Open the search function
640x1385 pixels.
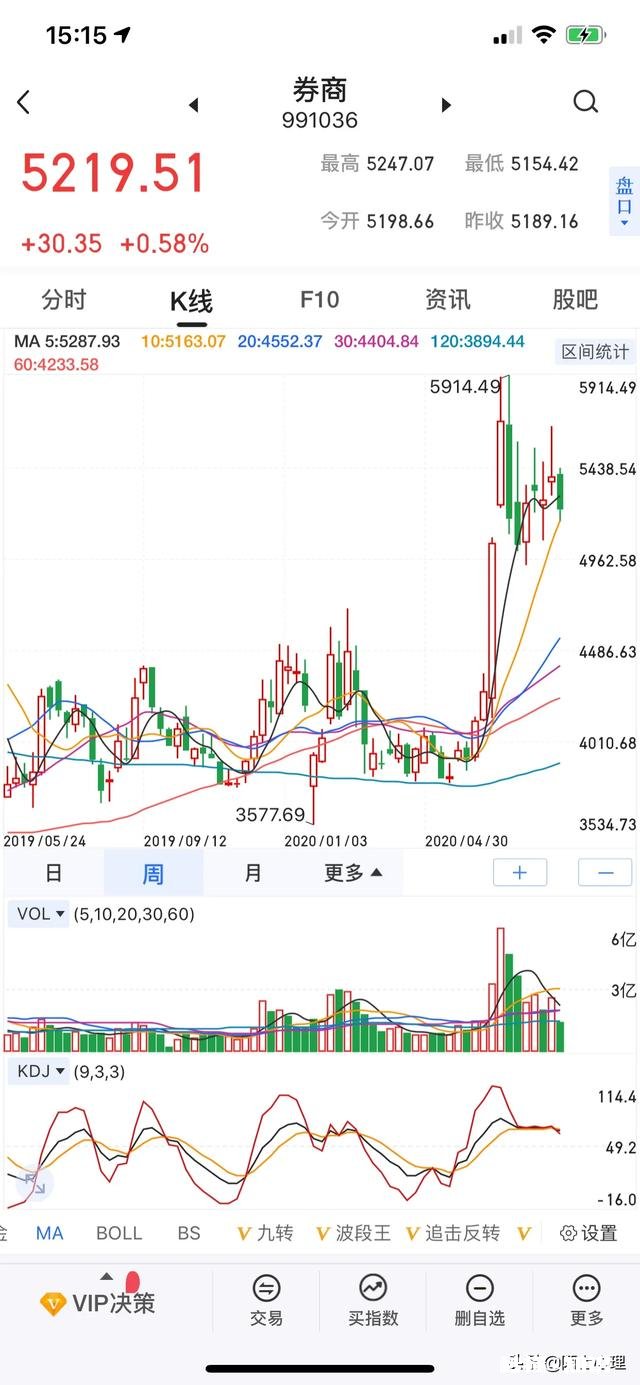tap(586, 101)
